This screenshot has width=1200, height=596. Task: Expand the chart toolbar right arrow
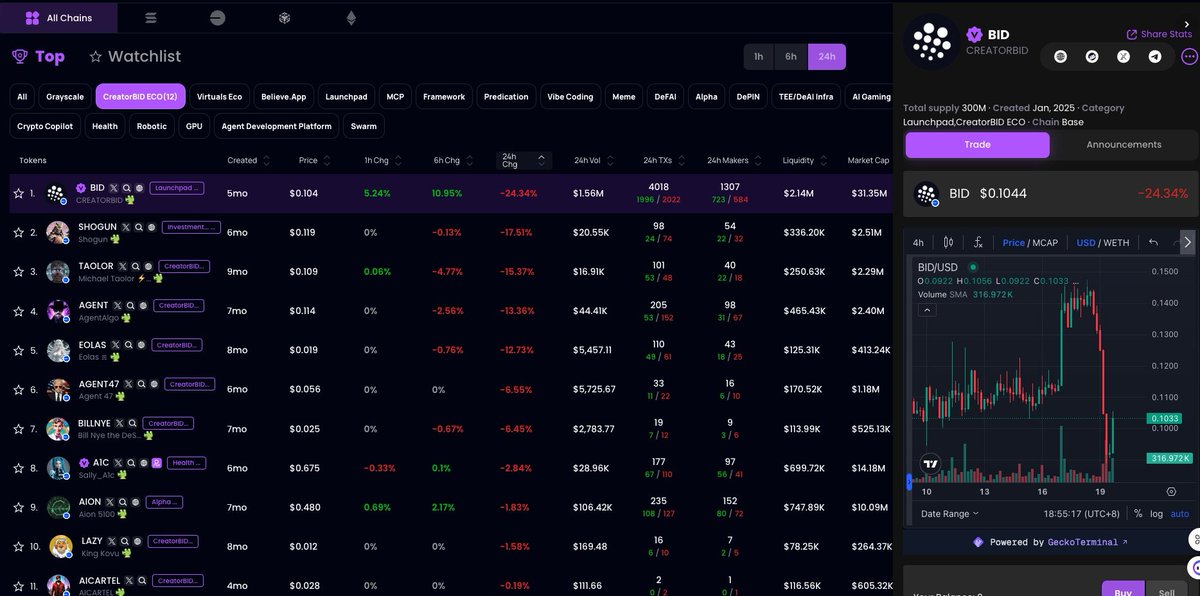click(1187, 242)
